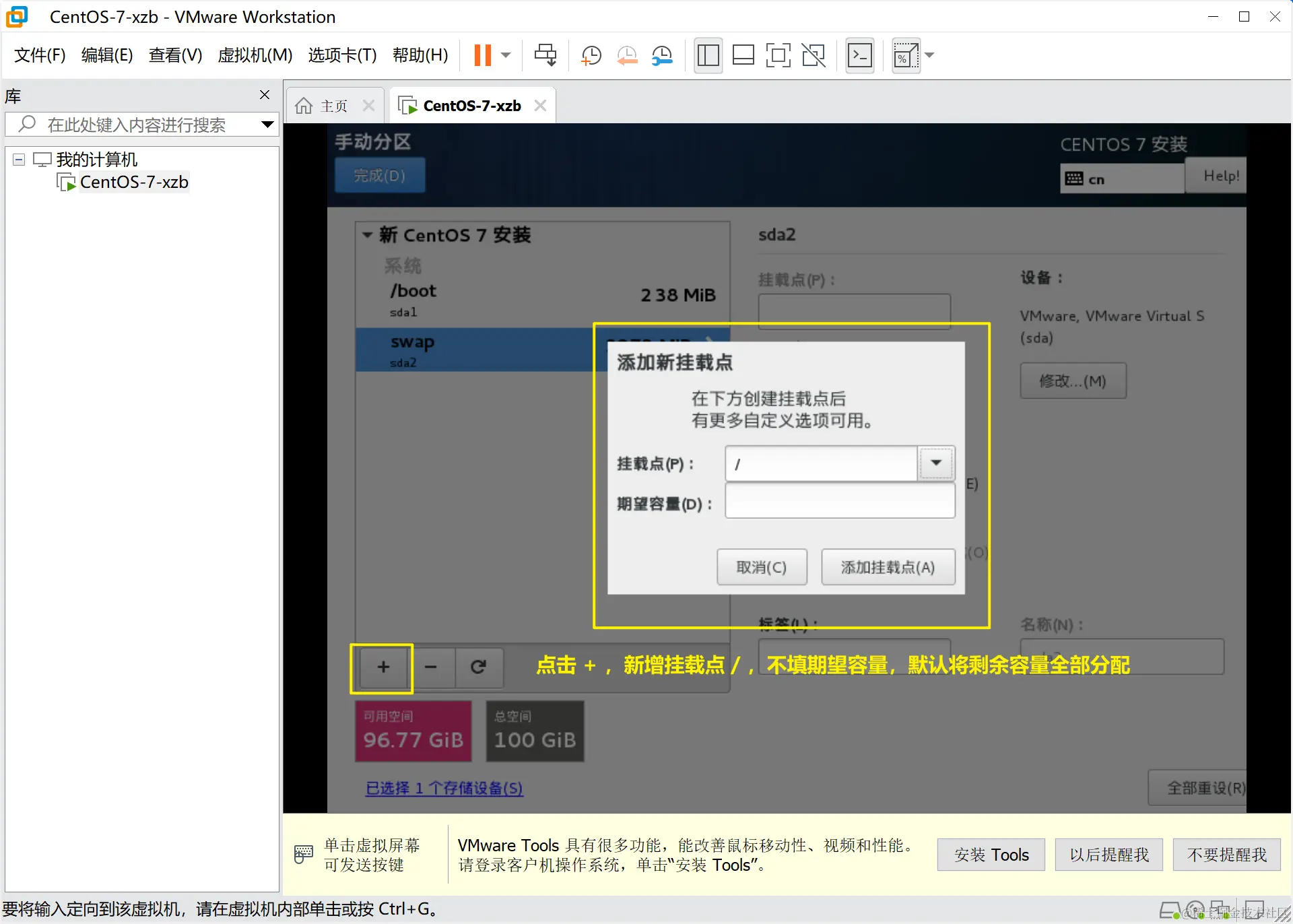Viewport: 1293px width, 924px height.
Task: Click 取消(C) in the dialog
Action: click(762, 567)
